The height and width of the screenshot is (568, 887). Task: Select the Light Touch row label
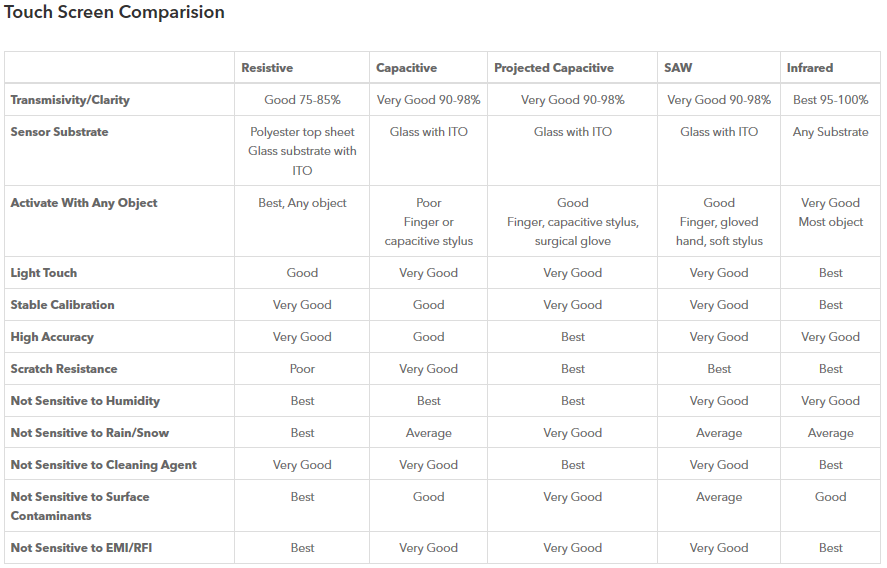coord(44,273)
